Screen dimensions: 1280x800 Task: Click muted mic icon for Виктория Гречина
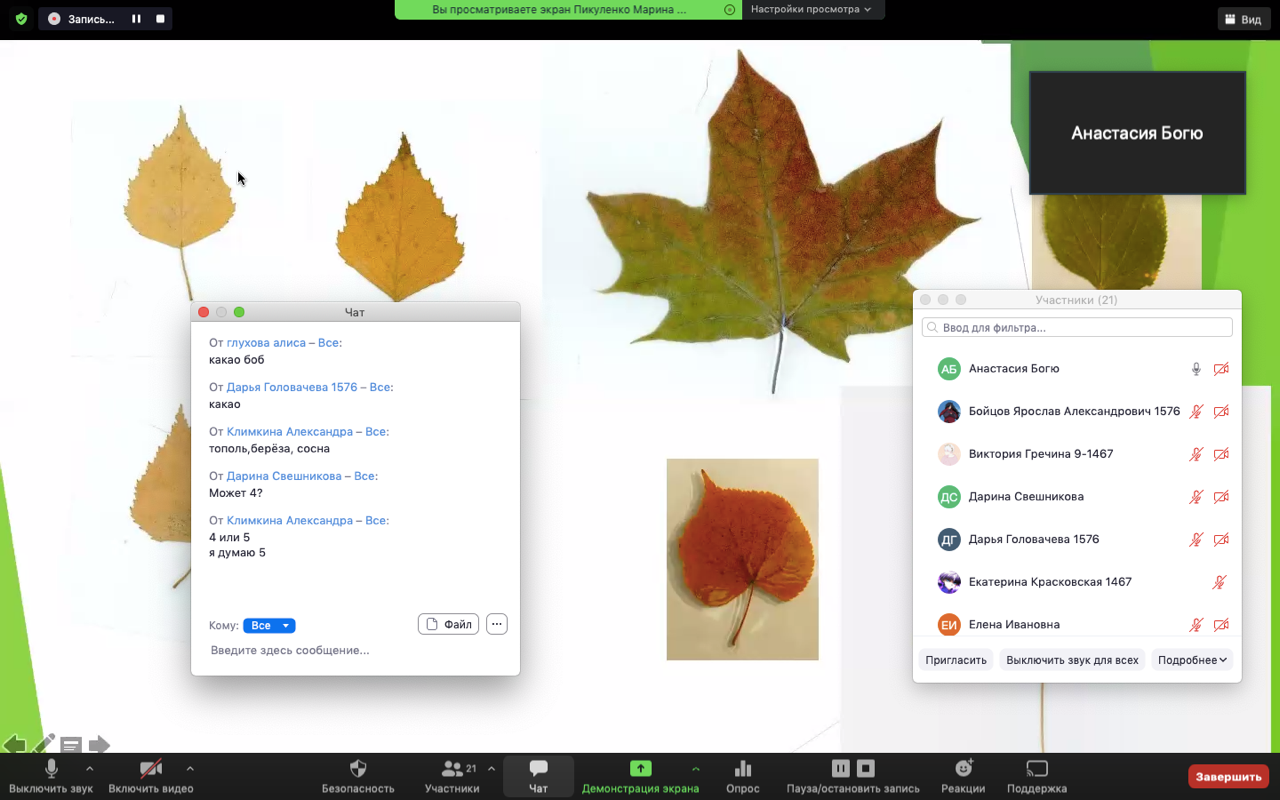tap(1196, 454)
